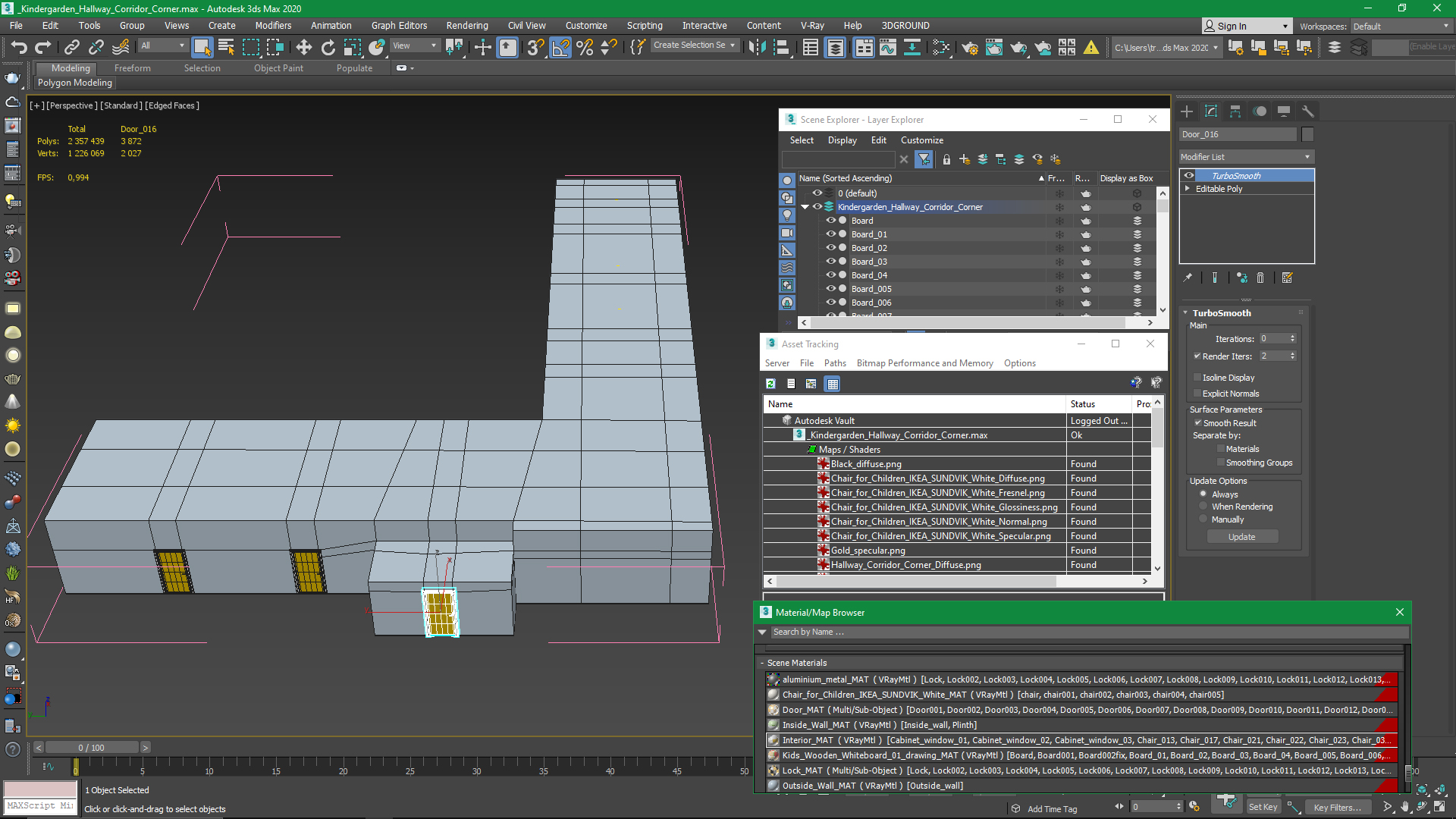The height and width of the screenshot is (819, 1456).
Task: Open Paths menu in Asset Tracking
Action: (835, 363)
